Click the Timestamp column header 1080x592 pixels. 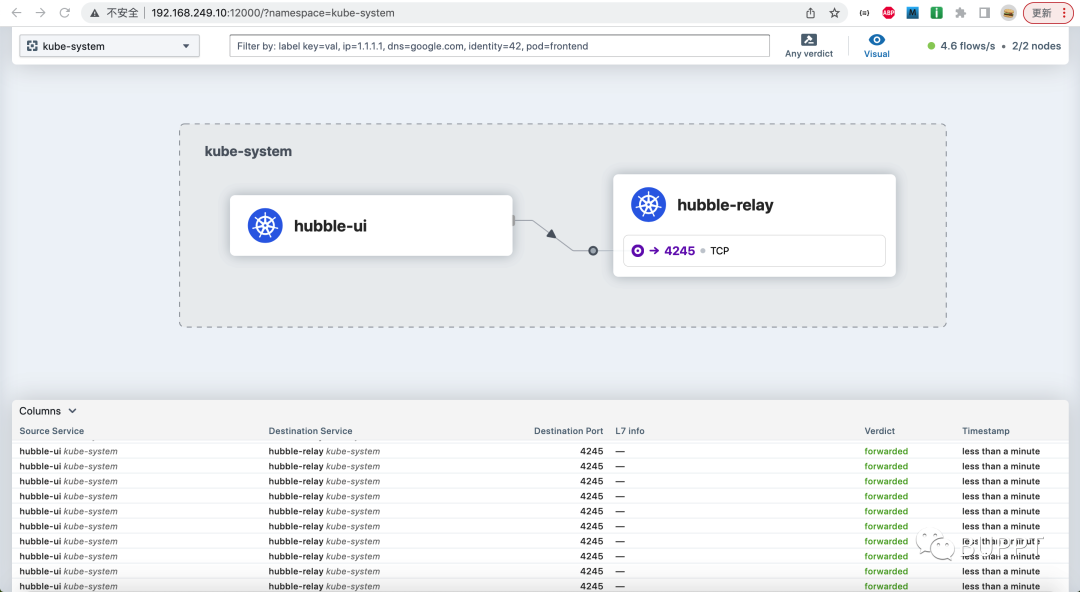(x=986, y=431)
